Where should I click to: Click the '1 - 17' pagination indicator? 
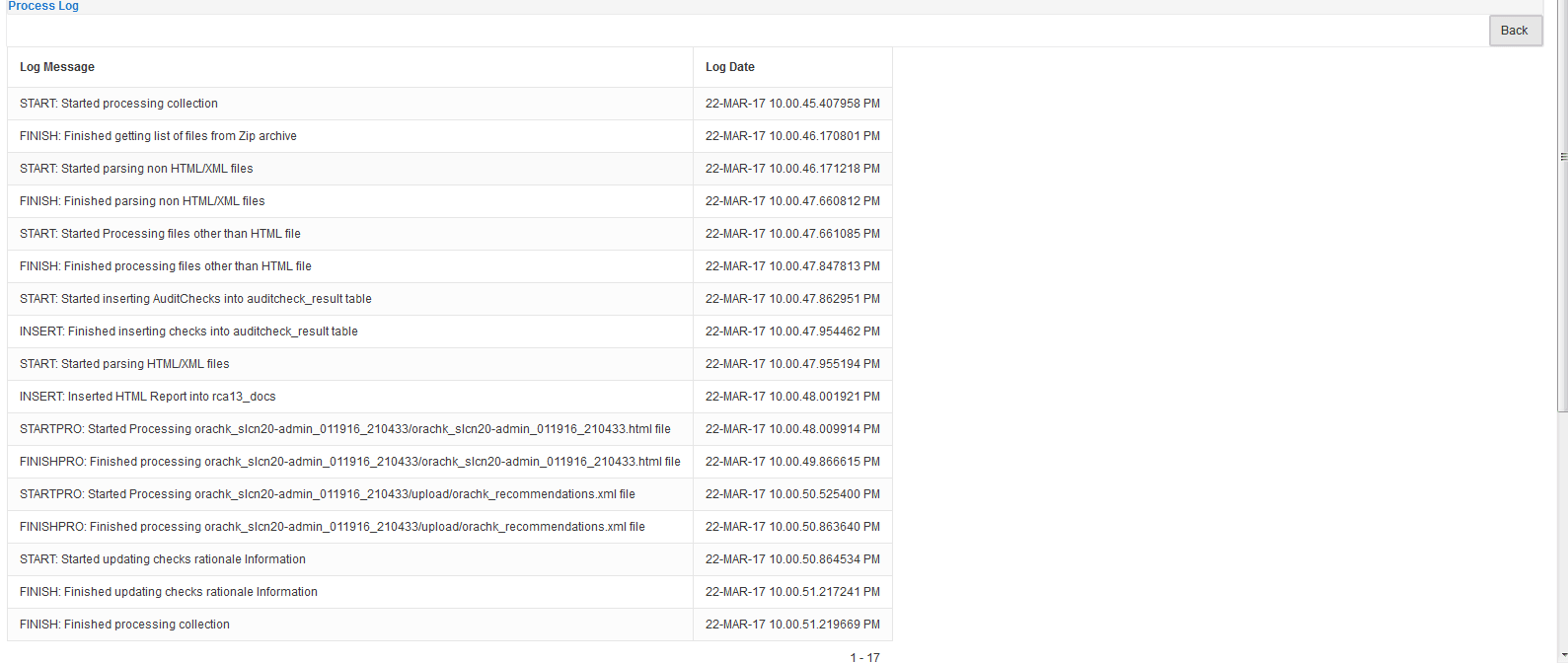click(864, 657)
